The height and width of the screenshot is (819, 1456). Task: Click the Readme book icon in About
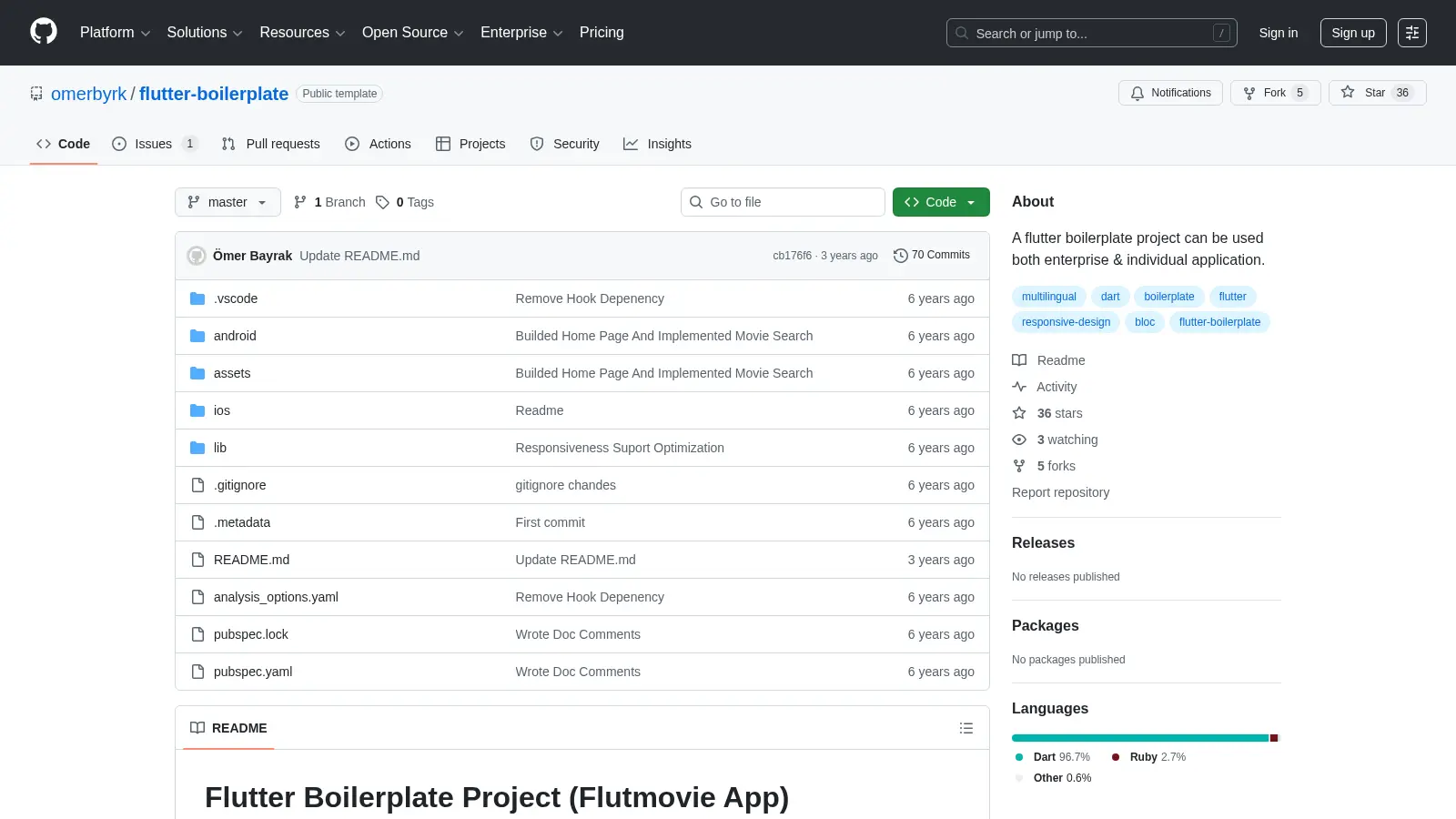point(1019,360)
